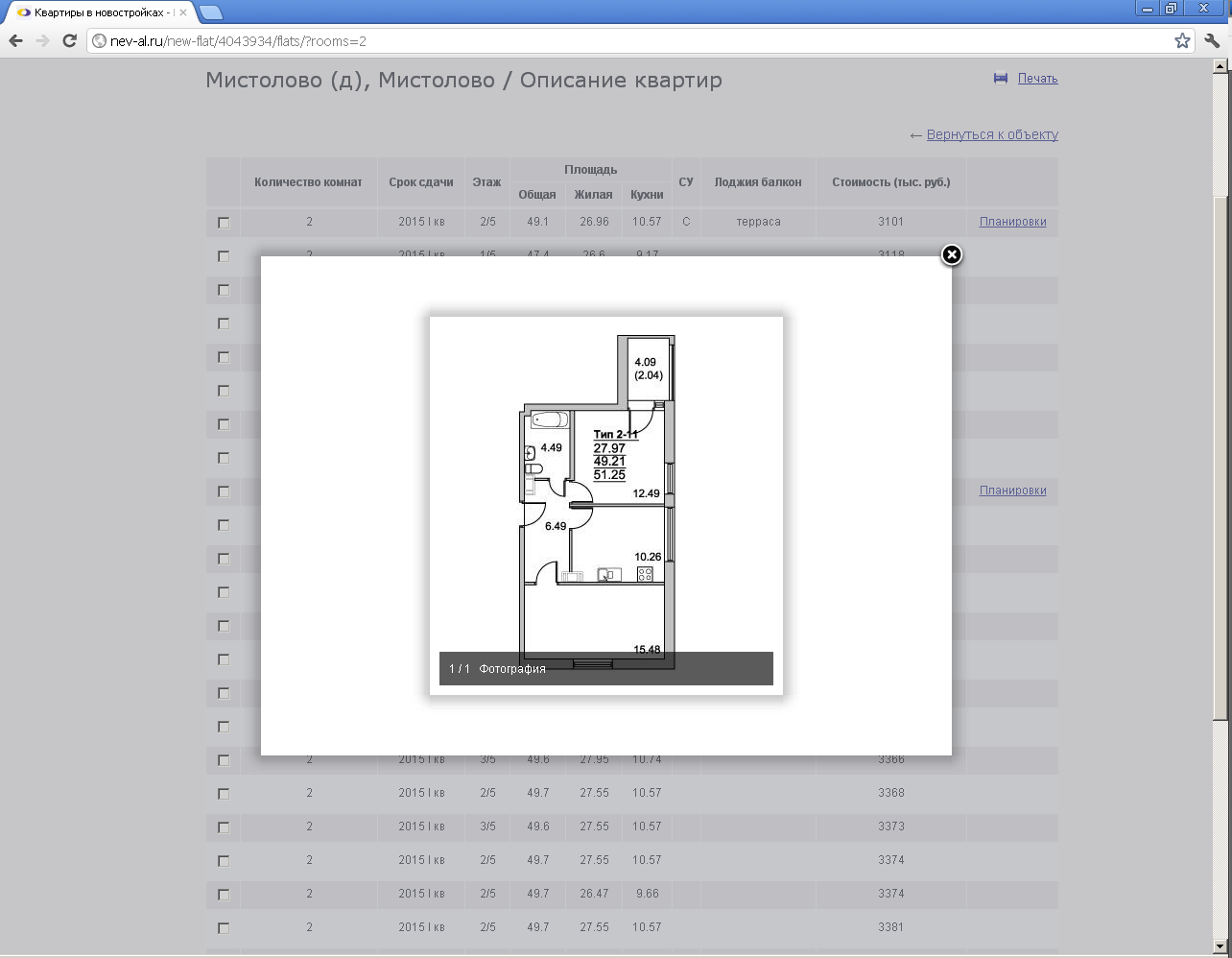Check the box for the 3101 apartment

coord(224,223)
